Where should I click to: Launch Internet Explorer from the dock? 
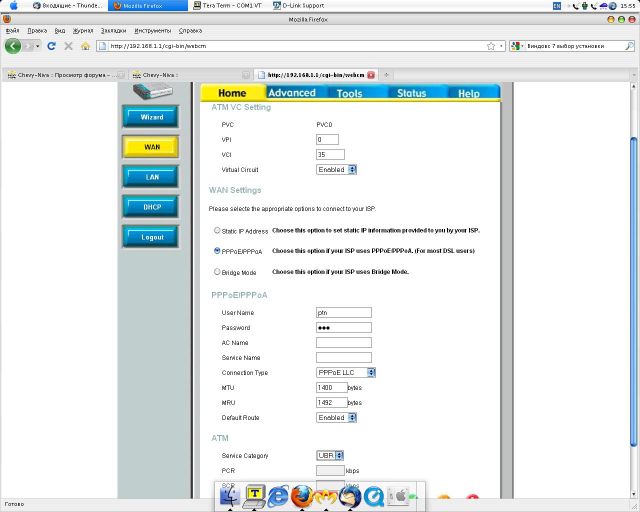[277, 495]
